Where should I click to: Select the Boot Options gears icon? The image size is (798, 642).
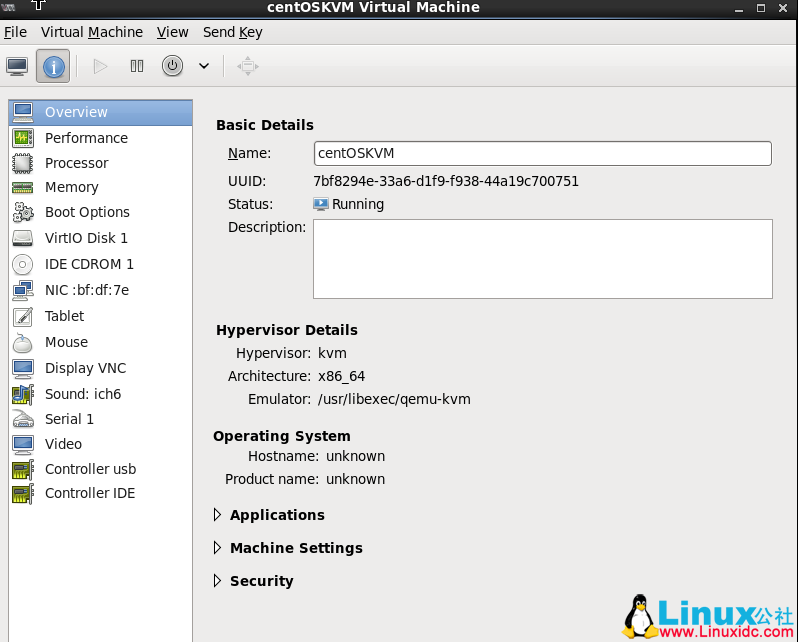23,212
